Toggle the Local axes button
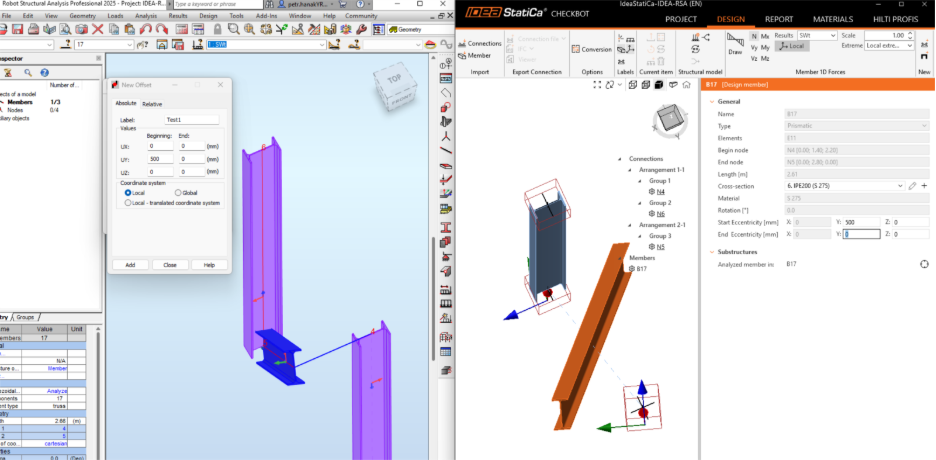This screenshot has width=936, height=460. [x=792, y=46]
